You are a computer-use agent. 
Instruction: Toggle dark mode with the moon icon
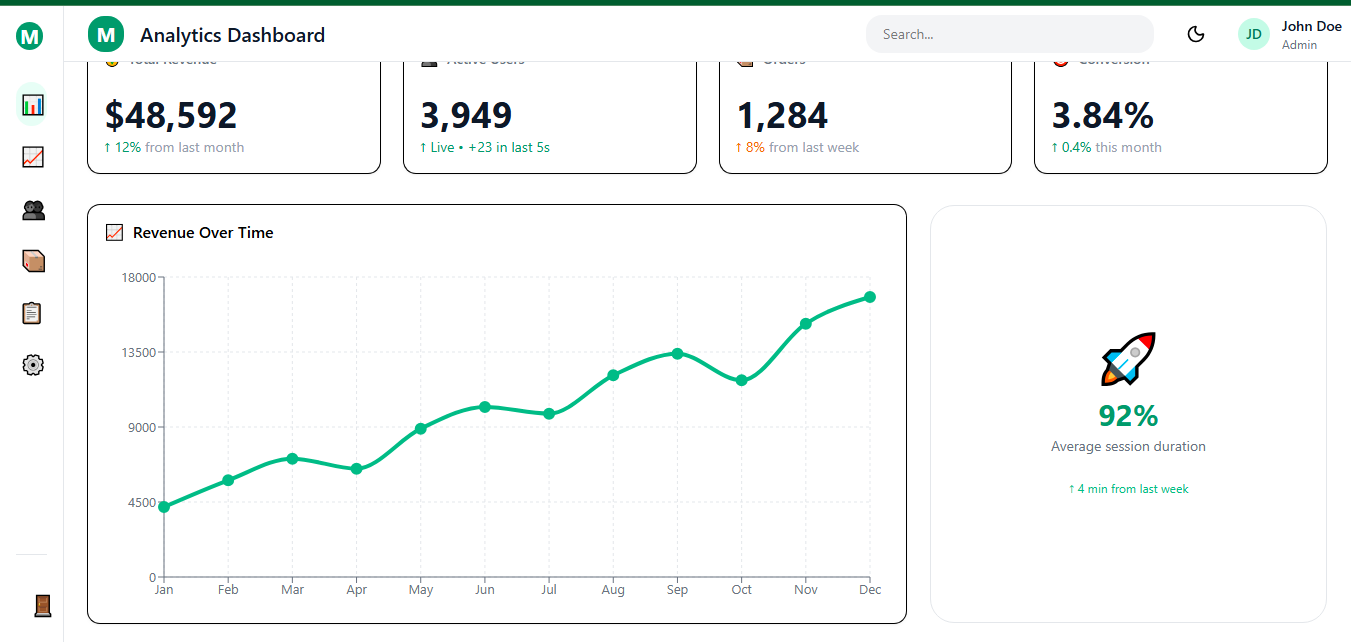point(1196,33)
